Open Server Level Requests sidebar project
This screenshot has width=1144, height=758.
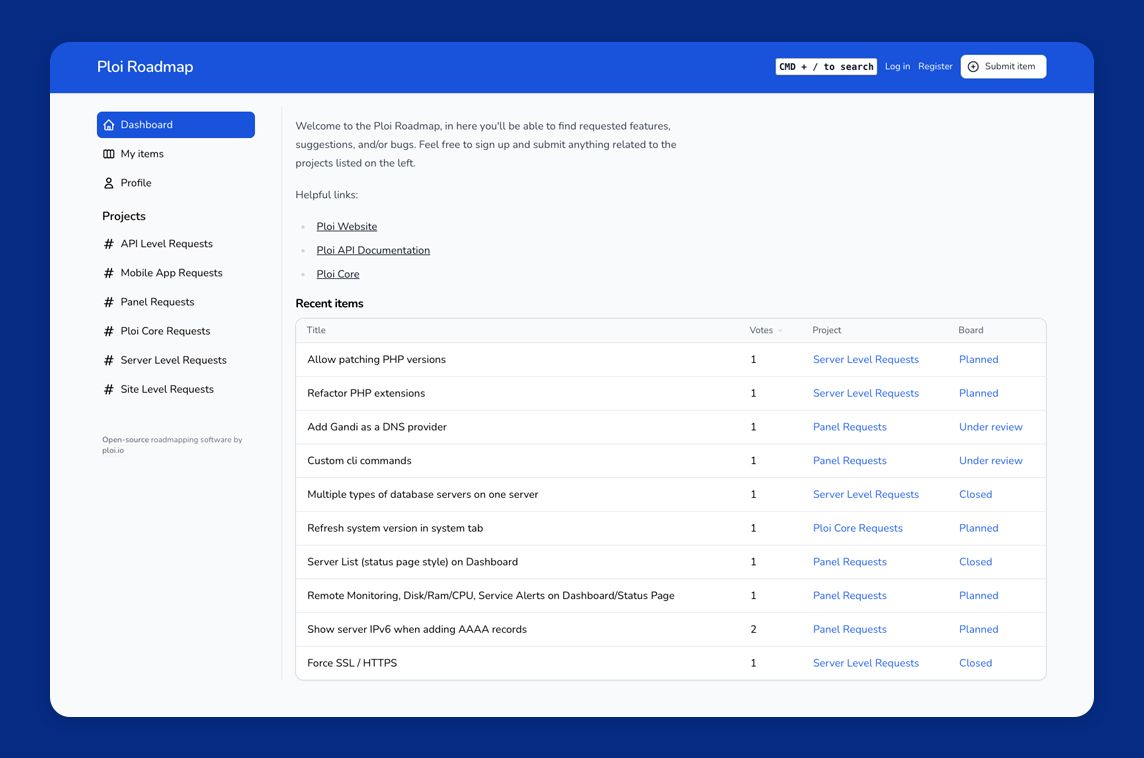tap(176, 360)
